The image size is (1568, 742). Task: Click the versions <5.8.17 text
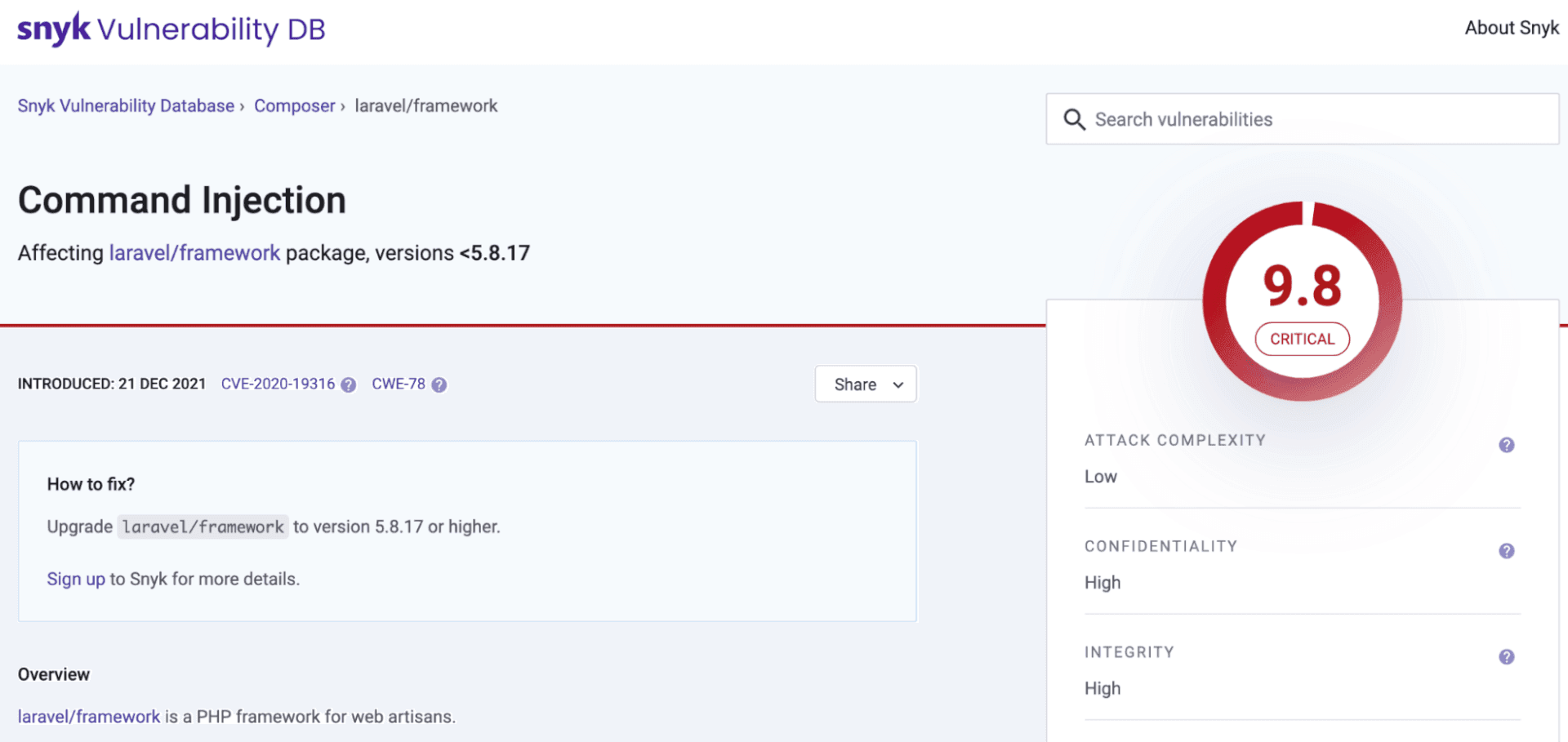452,253
